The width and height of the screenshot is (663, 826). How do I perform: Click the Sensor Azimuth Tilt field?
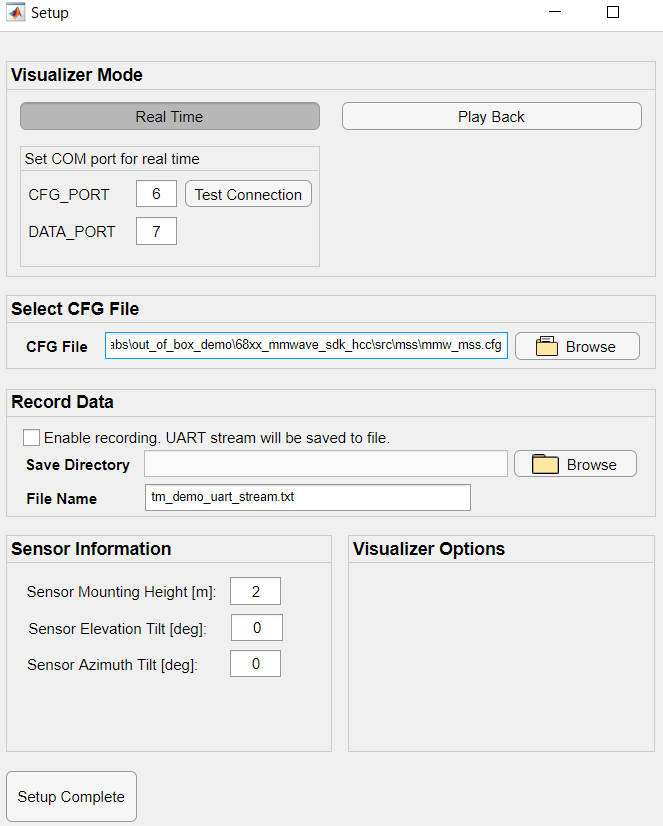(255, 664)
